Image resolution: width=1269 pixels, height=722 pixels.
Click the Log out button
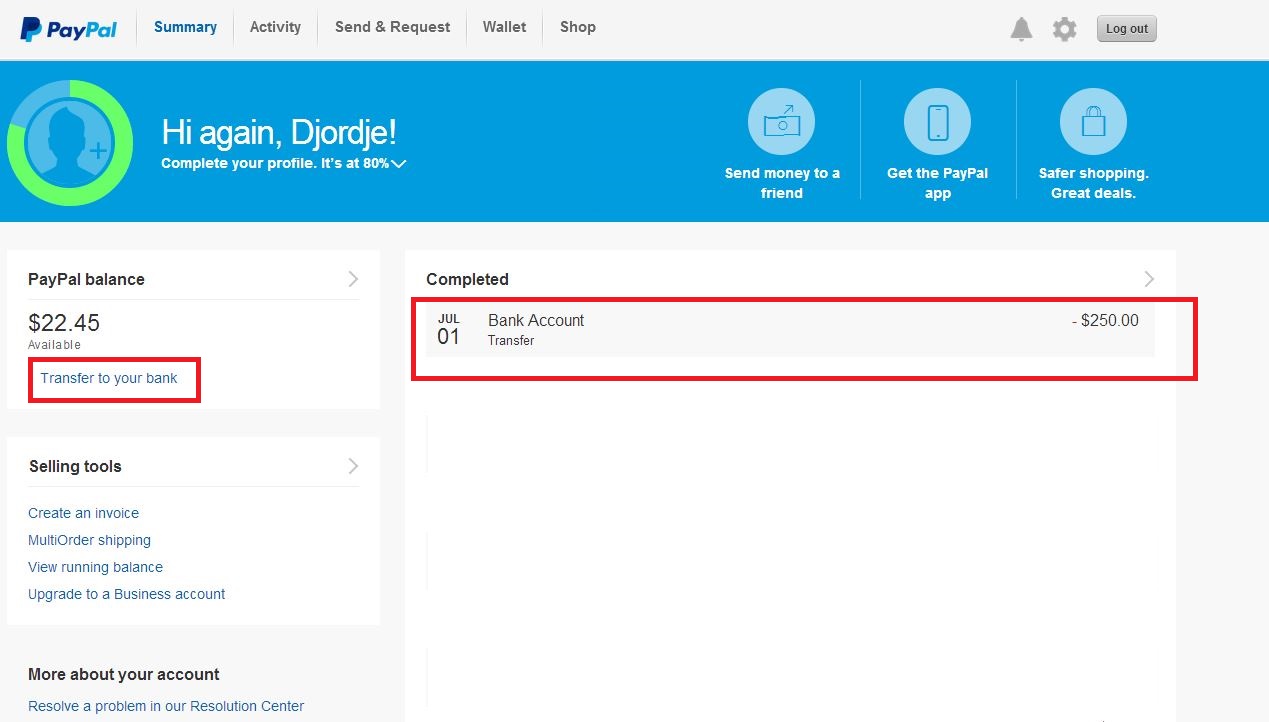pos(1127,28)
